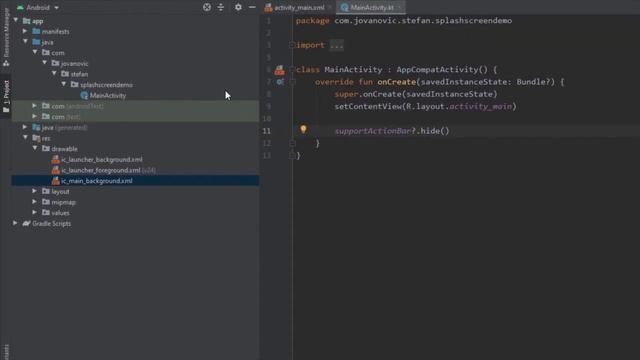Screen dimensions: 640x360
Task: Click the drawable folder icon
Action: click(46, 149)
